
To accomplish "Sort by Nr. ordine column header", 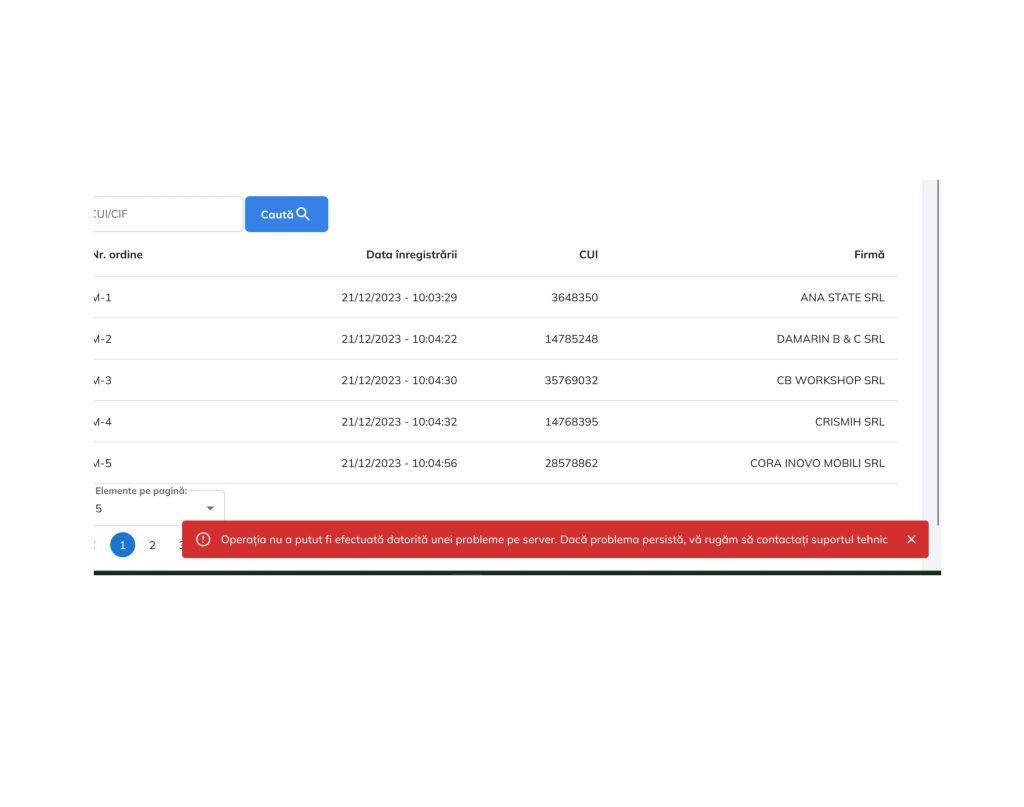I will [x=118, y=255].
